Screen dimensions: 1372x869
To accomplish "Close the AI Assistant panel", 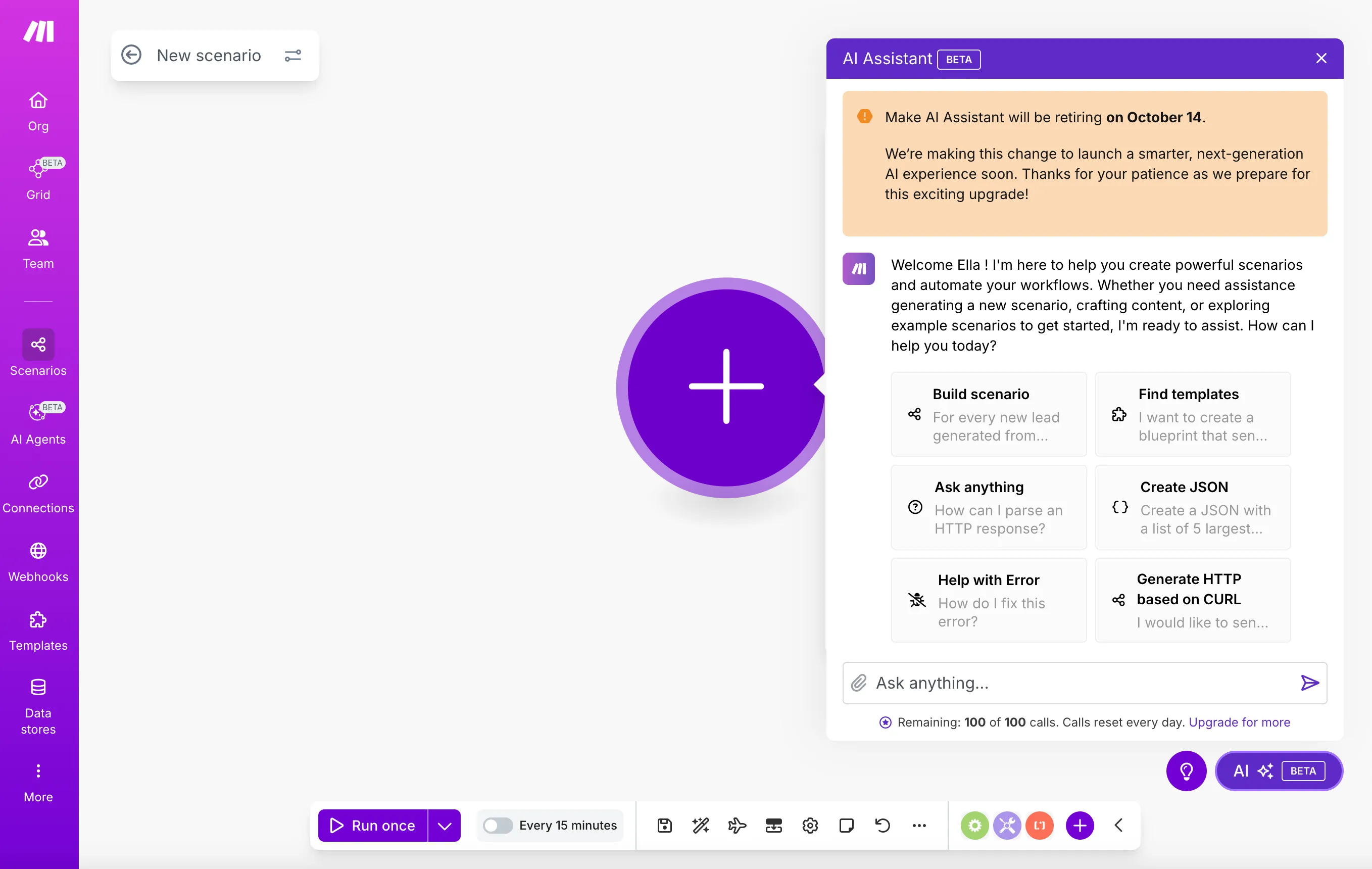I will 1321,58.
